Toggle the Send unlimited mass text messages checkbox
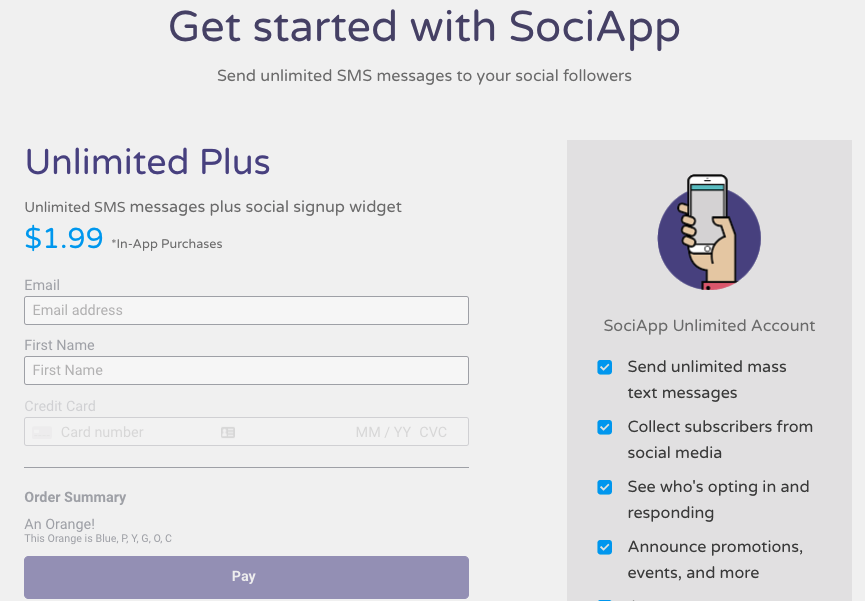The width and height of the screenshot is (865, 601). pyautogui.click(x=605, y=367)
